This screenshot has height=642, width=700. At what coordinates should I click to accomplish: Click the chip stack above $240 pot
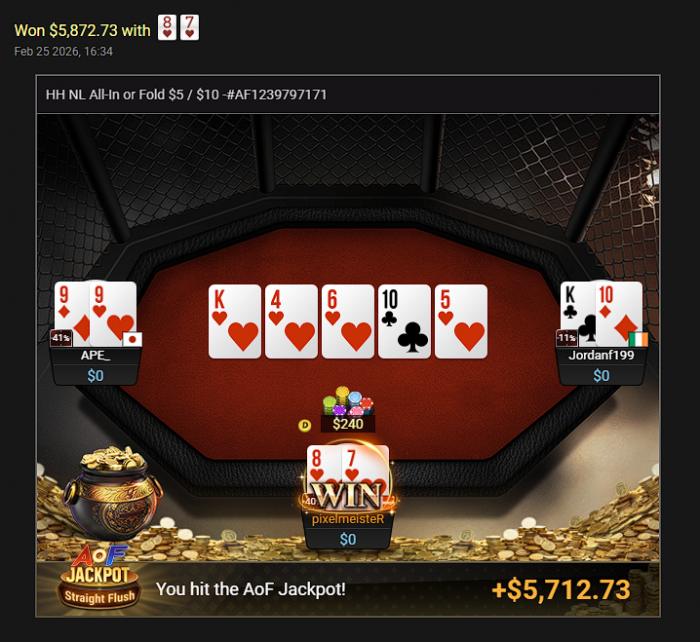[x=348, y=400]
